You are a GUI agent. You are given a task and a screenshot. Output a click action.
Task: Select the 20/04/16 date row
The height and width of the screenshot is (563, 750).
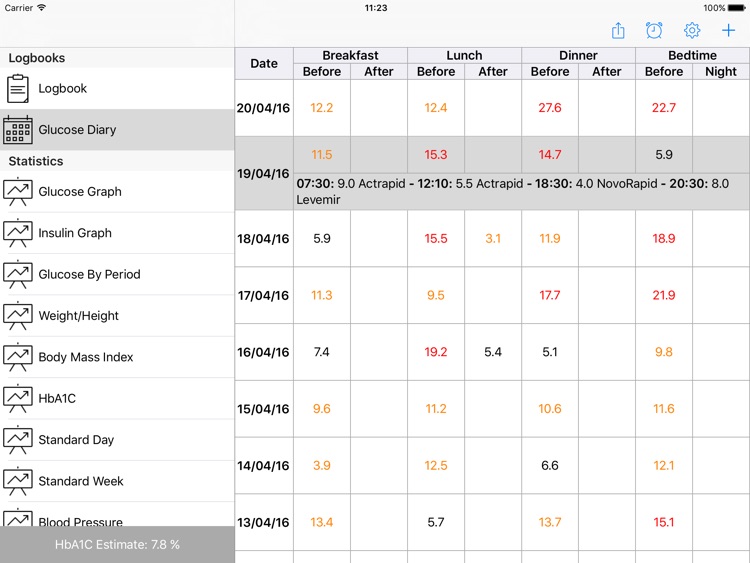[492, 108]
